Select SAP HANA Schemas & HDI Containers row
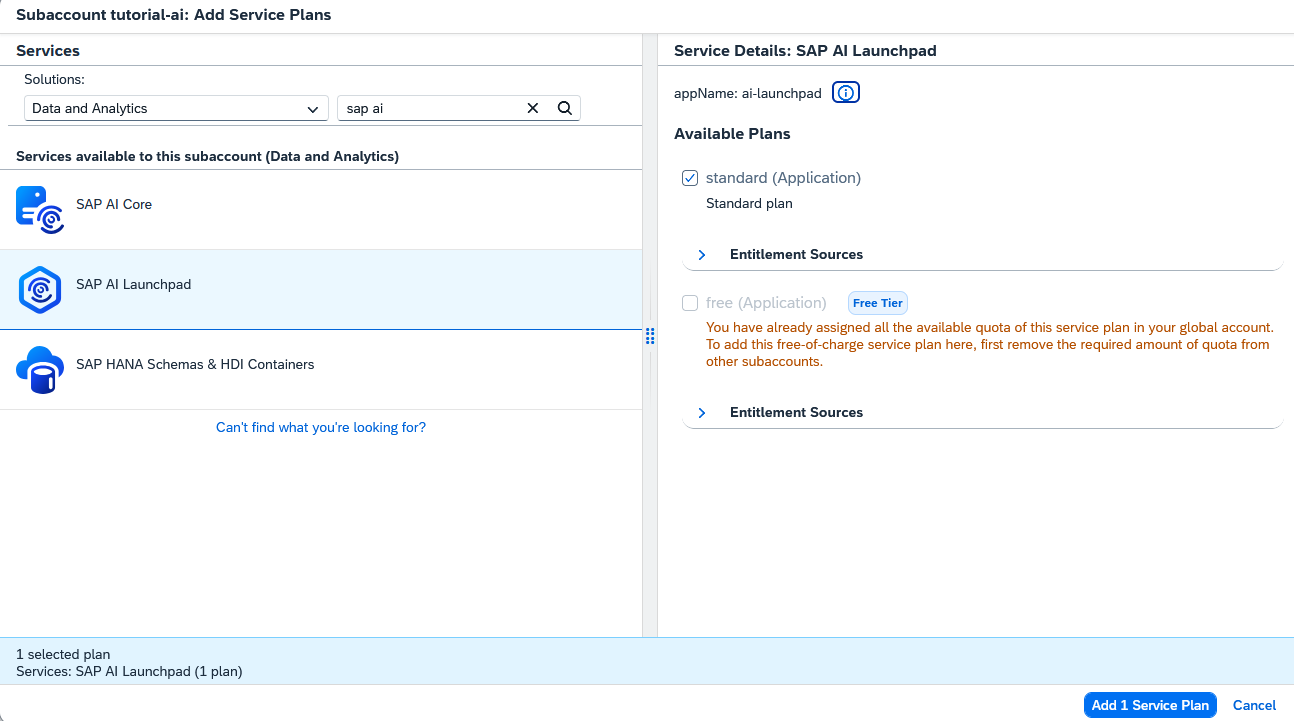 [321, 370]
